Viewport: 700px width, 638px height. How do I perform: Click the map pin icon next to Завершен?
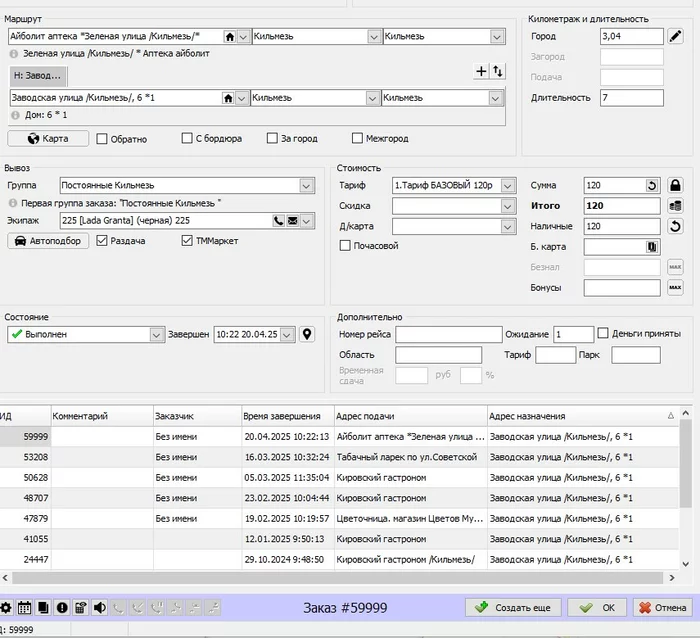point(307,334)
